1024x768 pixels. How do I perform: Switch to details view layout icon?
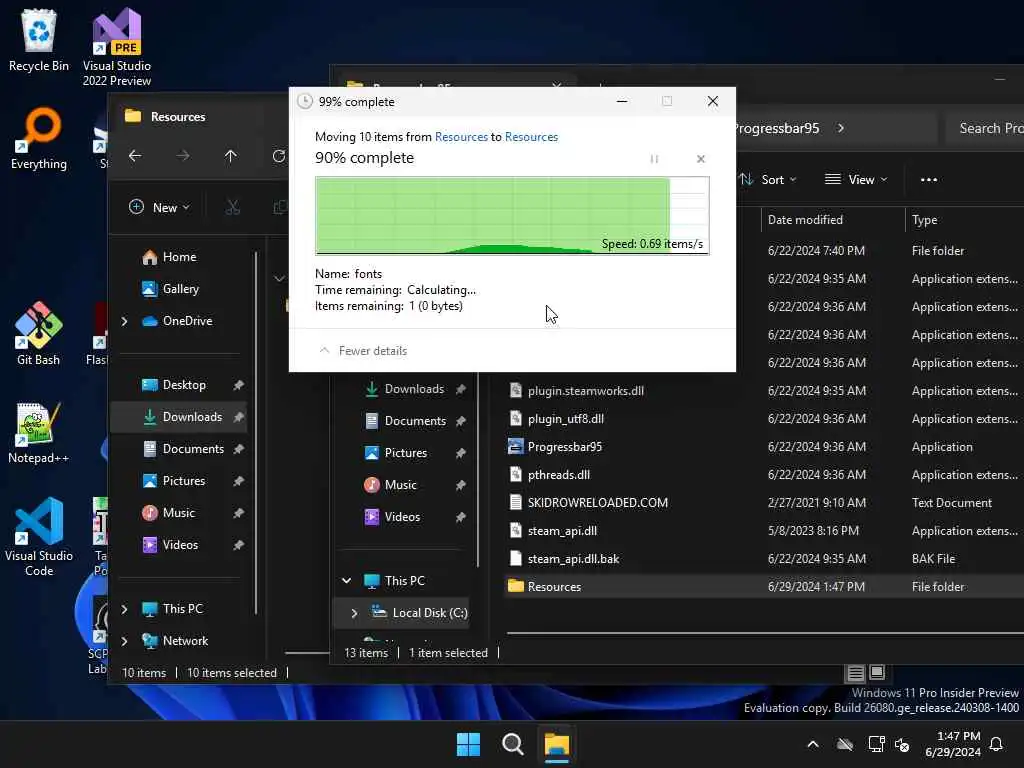coord(856,673)
